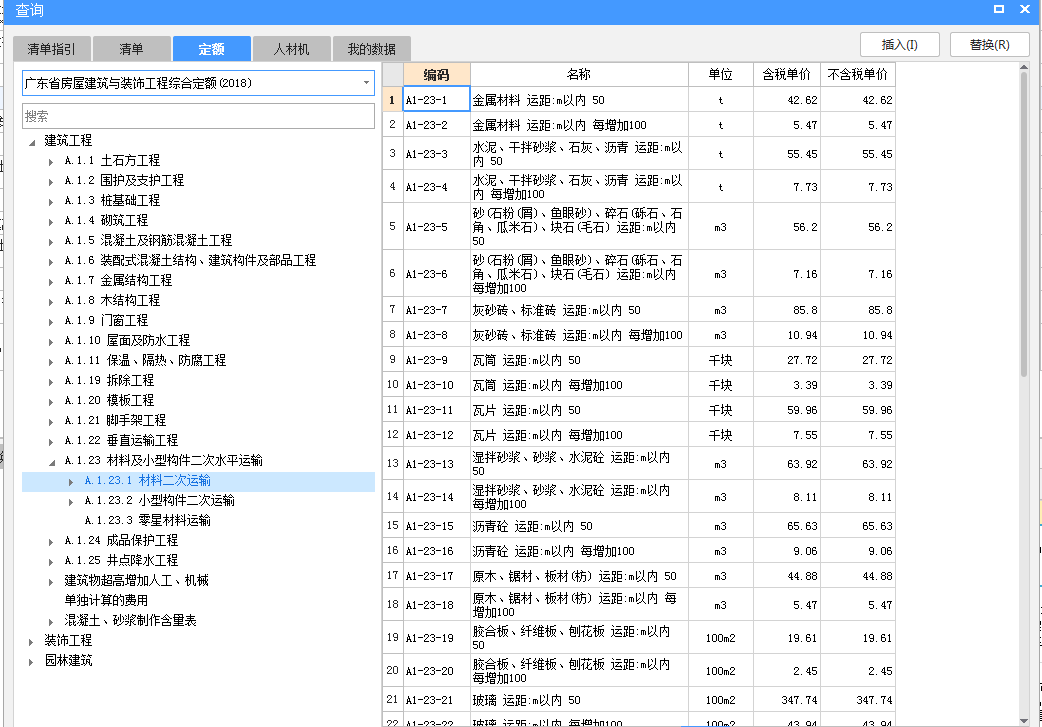Select A.1.20 模板工程 item
This screenshot has width=1042, height=727.
coord(109,400)
